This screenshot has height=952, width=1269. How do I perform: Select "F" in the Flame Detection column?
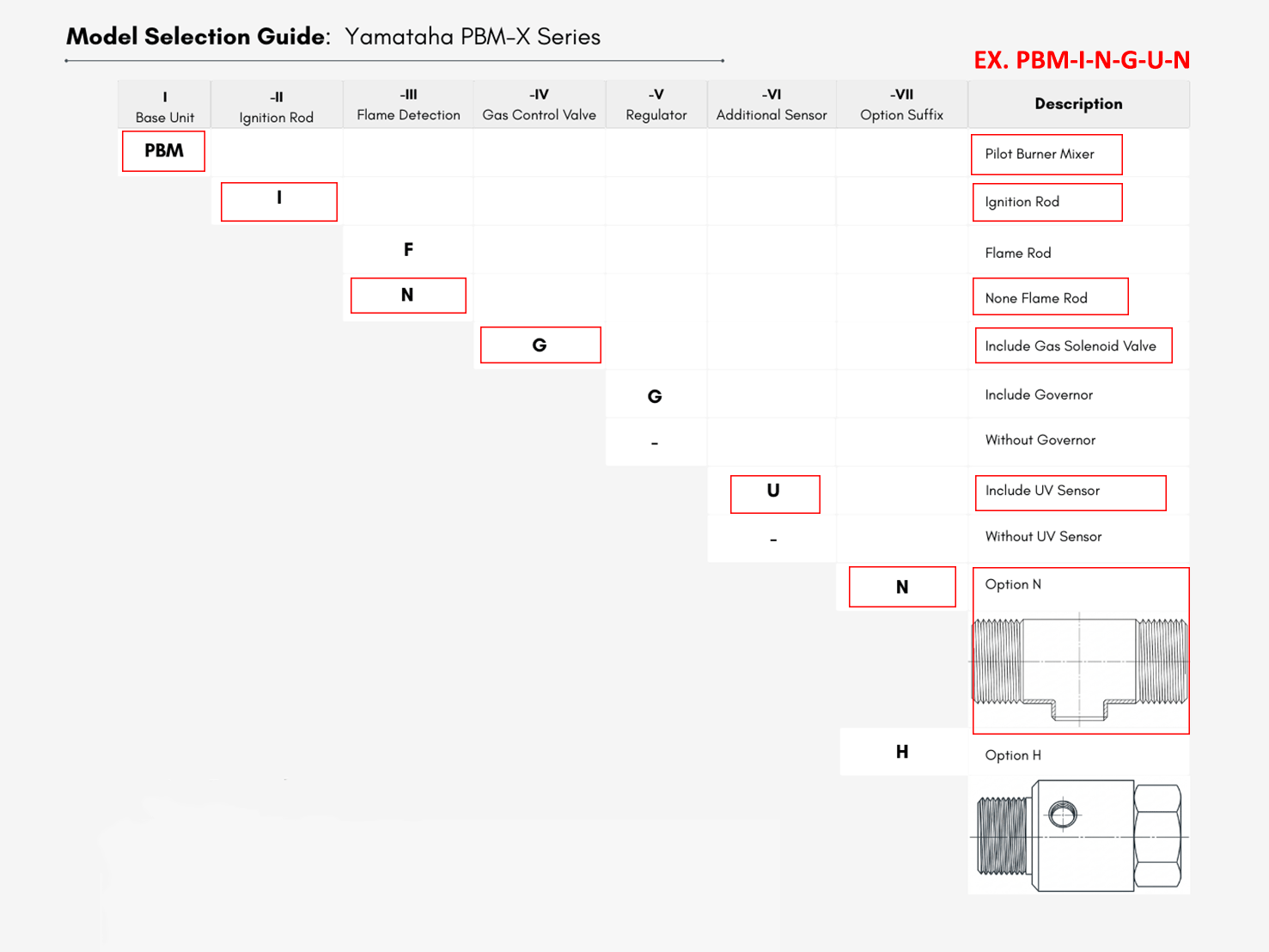tap(408, 250)
